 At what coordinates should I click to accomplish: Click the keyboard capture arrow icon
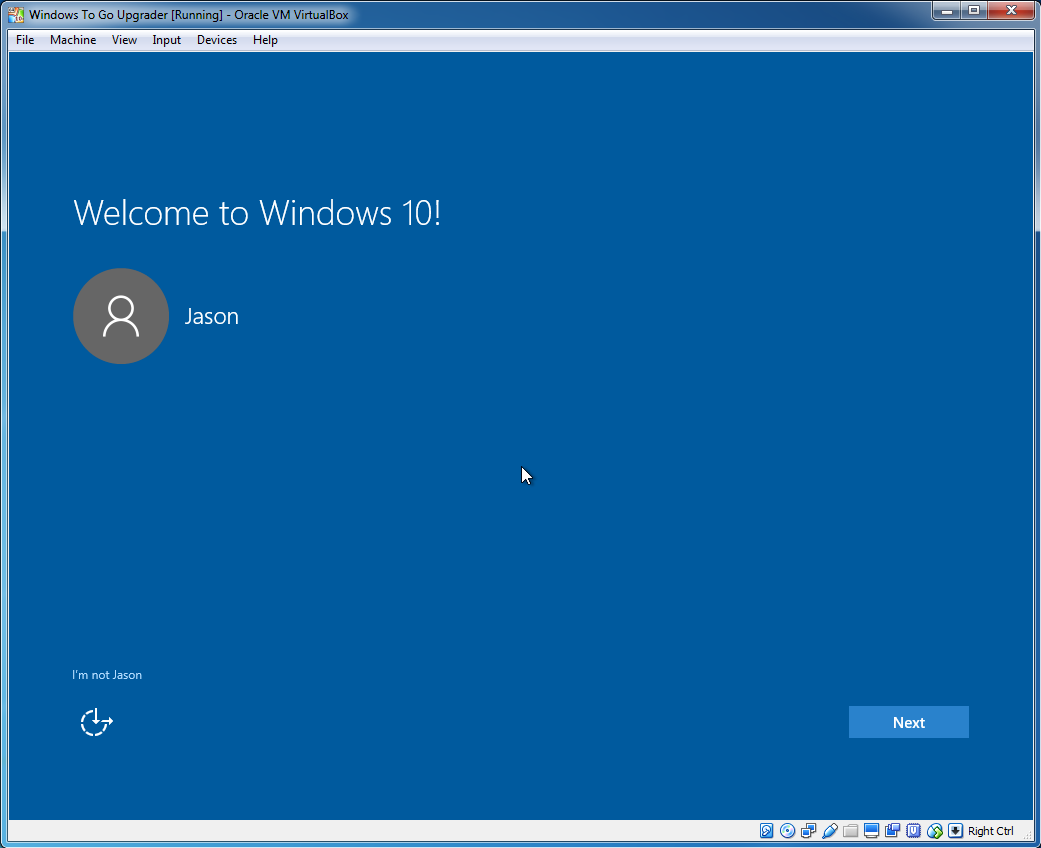[955, 831]
